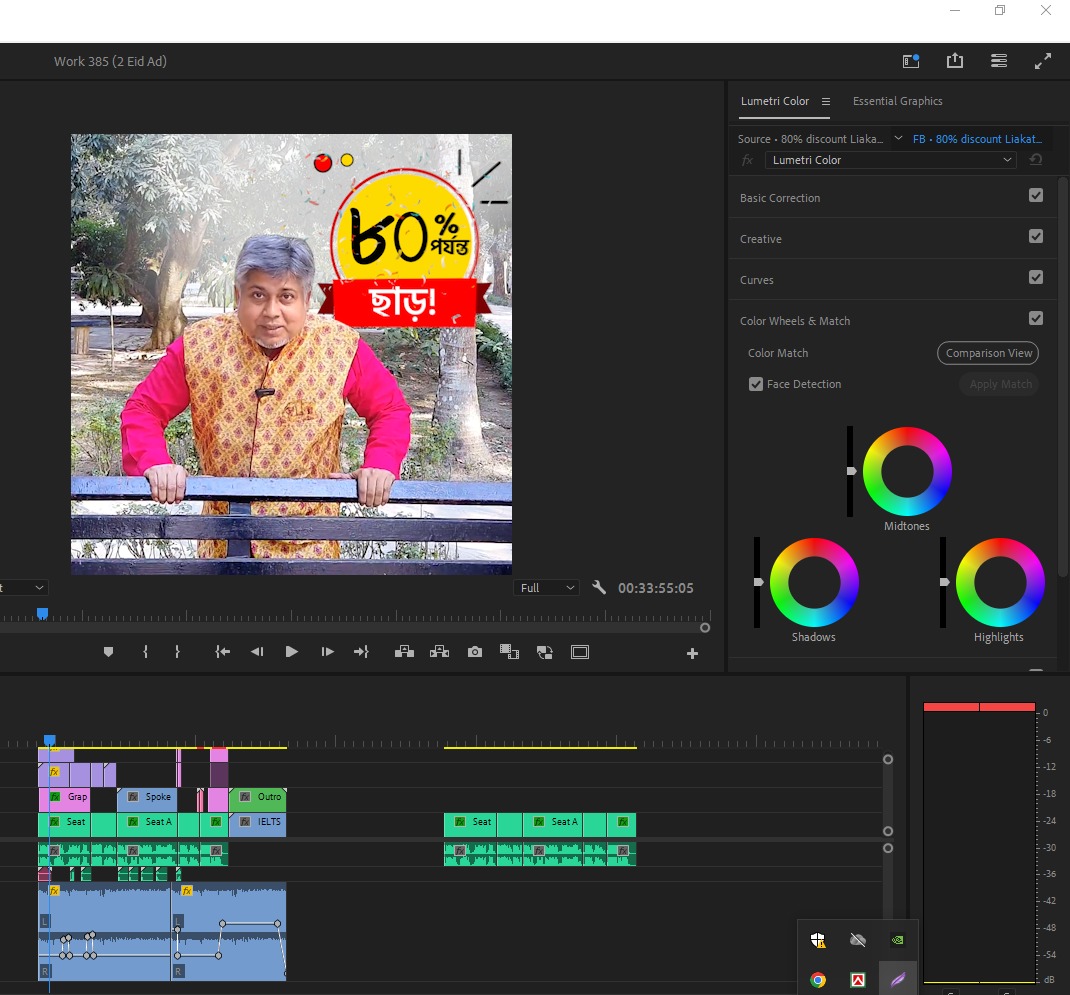The width and height of the screenshot is (1070, 995).
Task: Open the Full playback resolution dropdown
Action: coord(547,588)
